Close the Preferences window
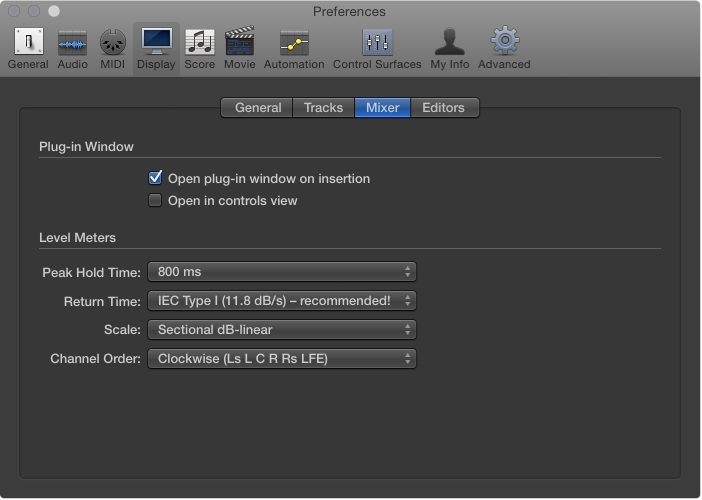Viewport: 702px width, 500px height. (x=14, y=11)
